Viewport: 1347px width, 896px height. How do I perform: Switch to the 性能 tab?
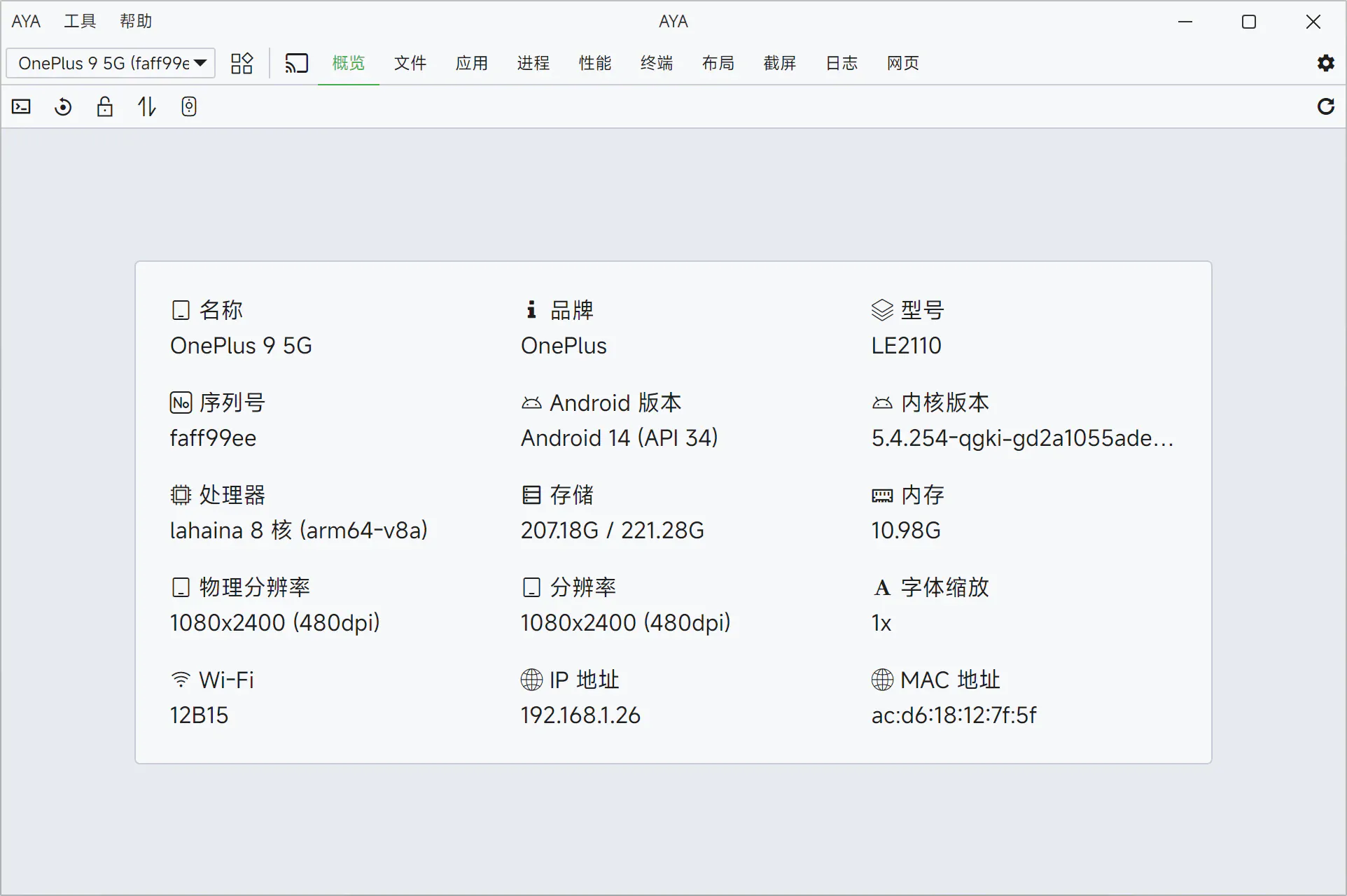(595, 63)
